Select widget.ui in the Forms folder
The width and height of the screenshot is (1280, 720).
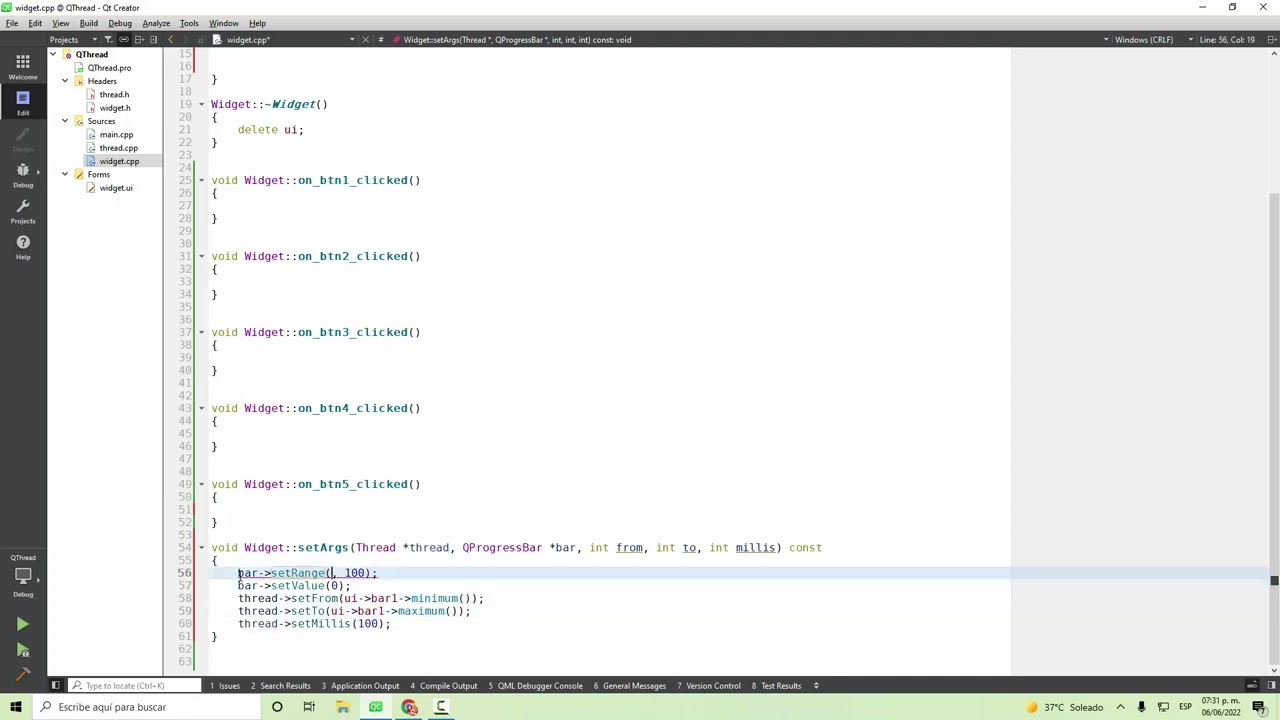(x=115, y=188)
